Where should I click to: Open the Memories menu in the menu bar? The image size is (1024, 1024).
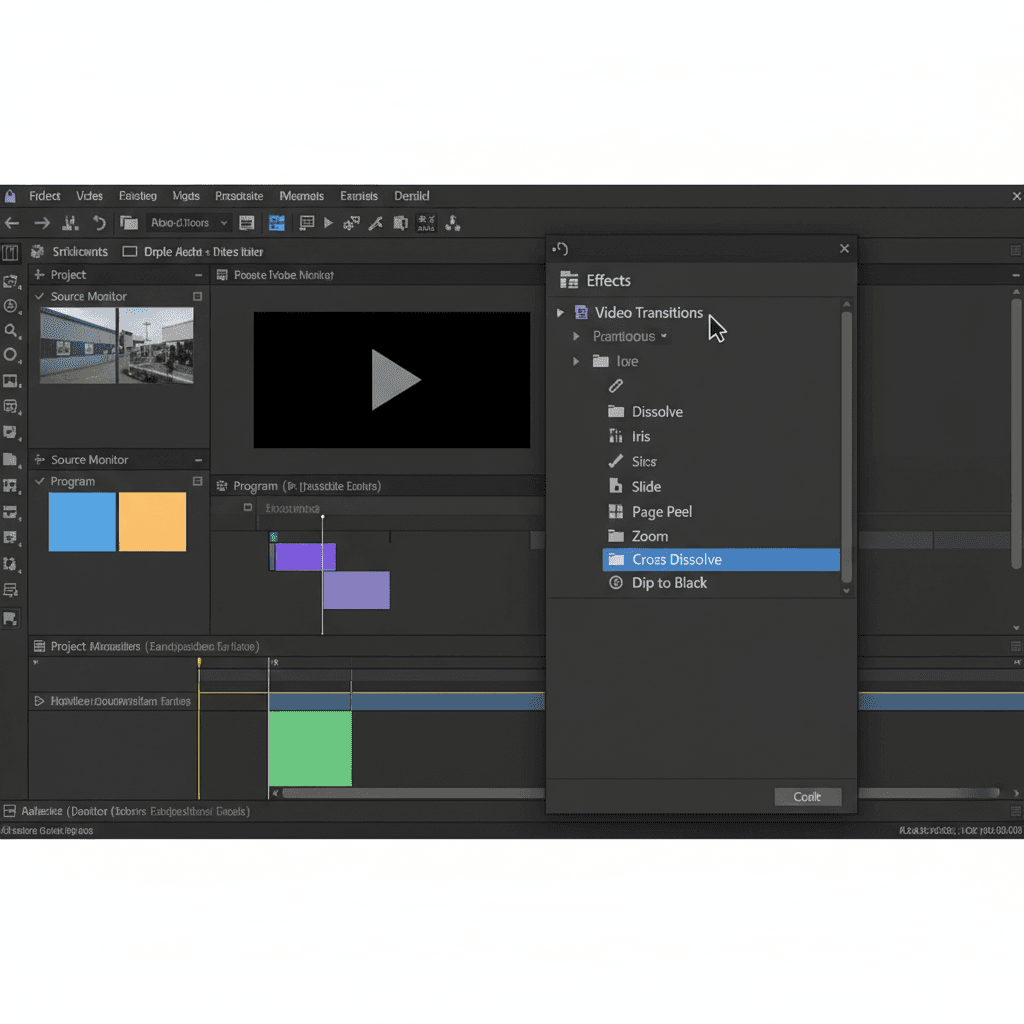(x=301, y=196)
